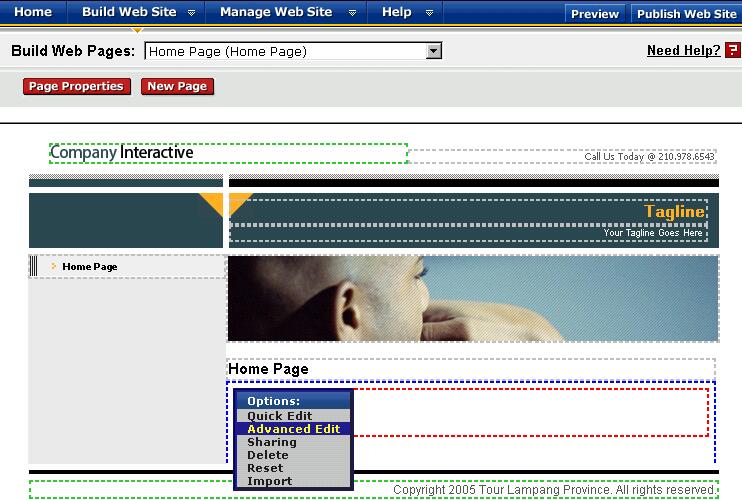Choose Sharing from Options menu
Image resolution: width=742 pixels, height=500 pixels.
(293, 442)
